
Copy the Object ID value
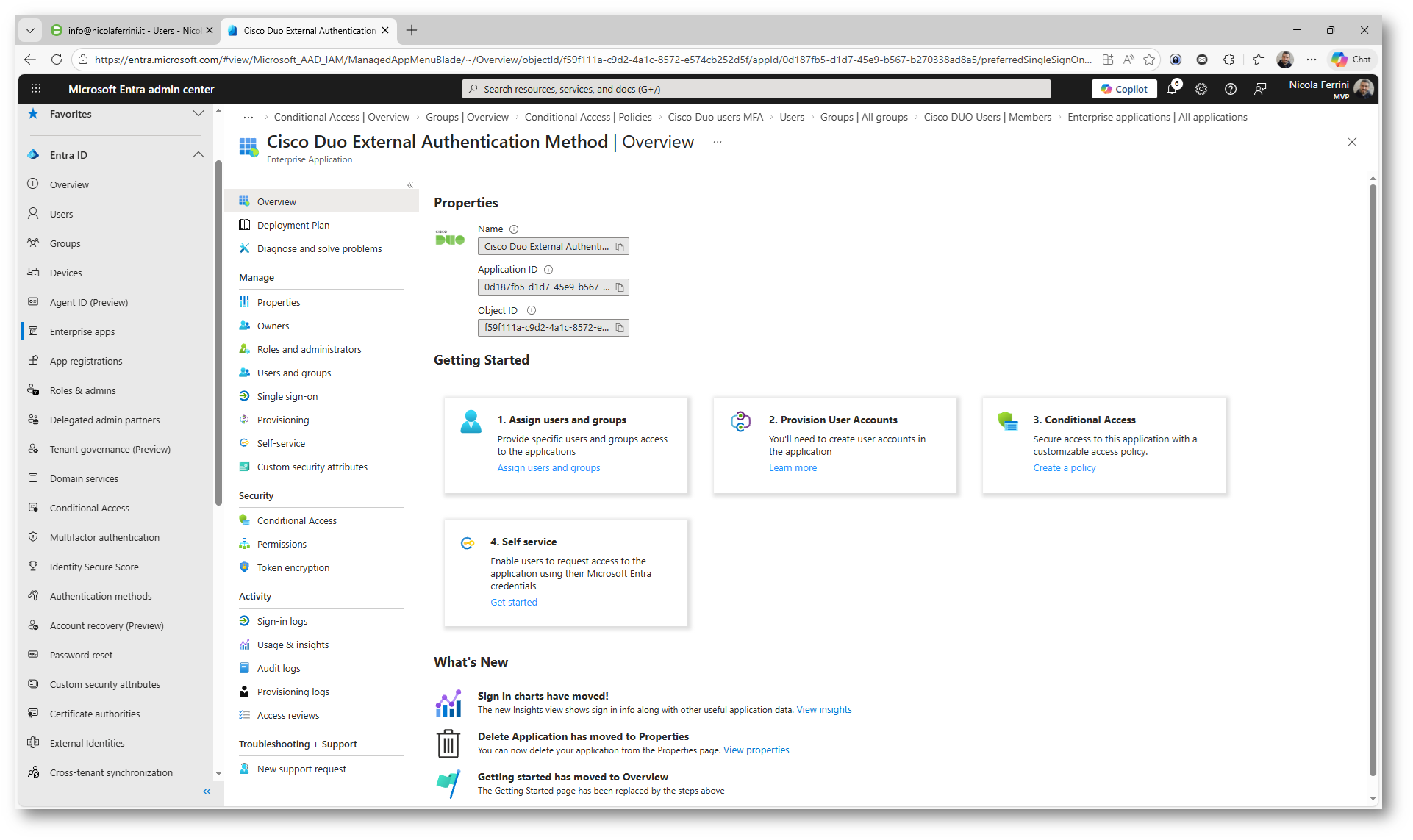[x=620, y=328]
